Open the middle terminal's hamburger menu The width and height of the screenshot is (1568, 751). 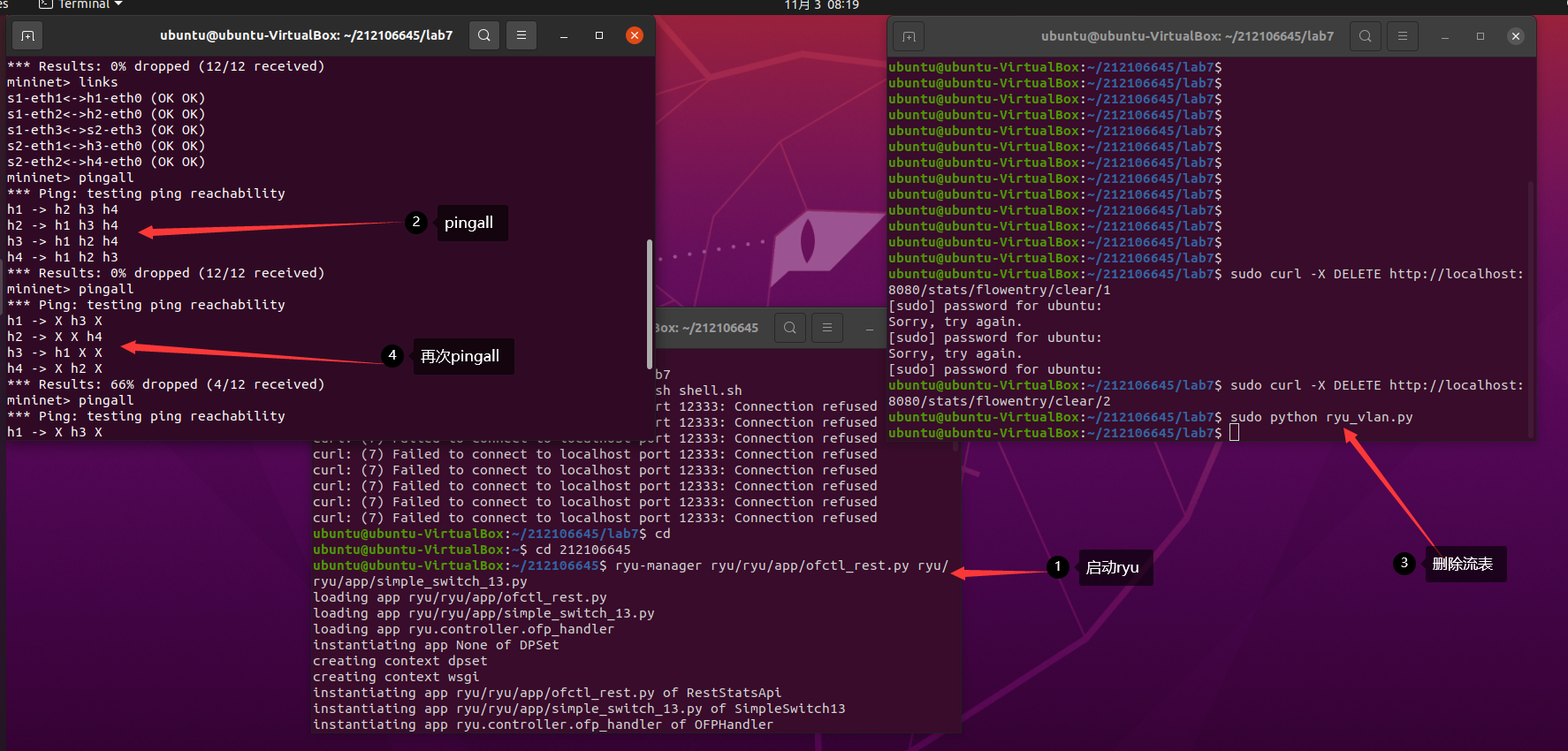(827, 328)
